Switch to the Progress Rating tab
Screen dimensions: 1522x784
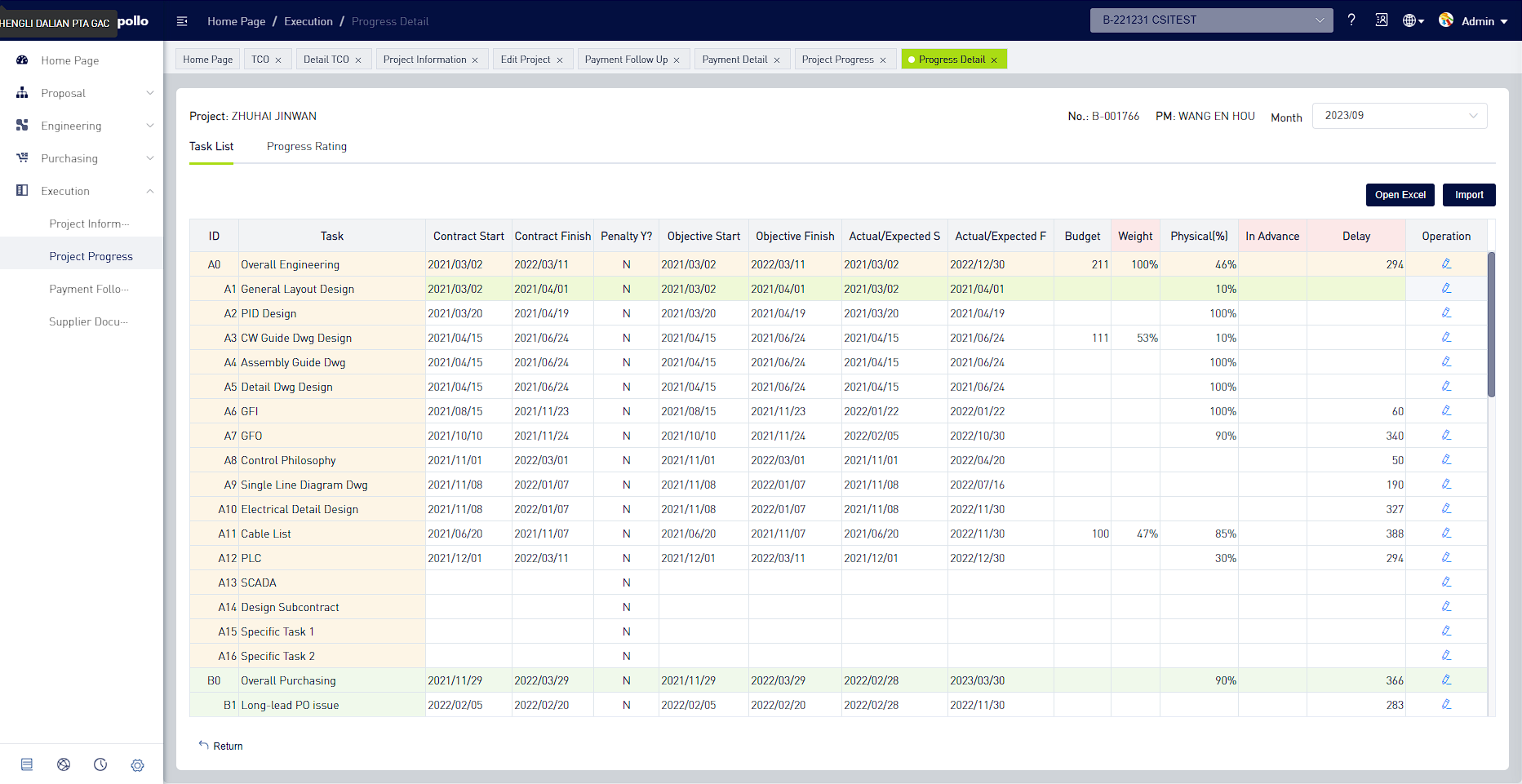click(307, 146)
